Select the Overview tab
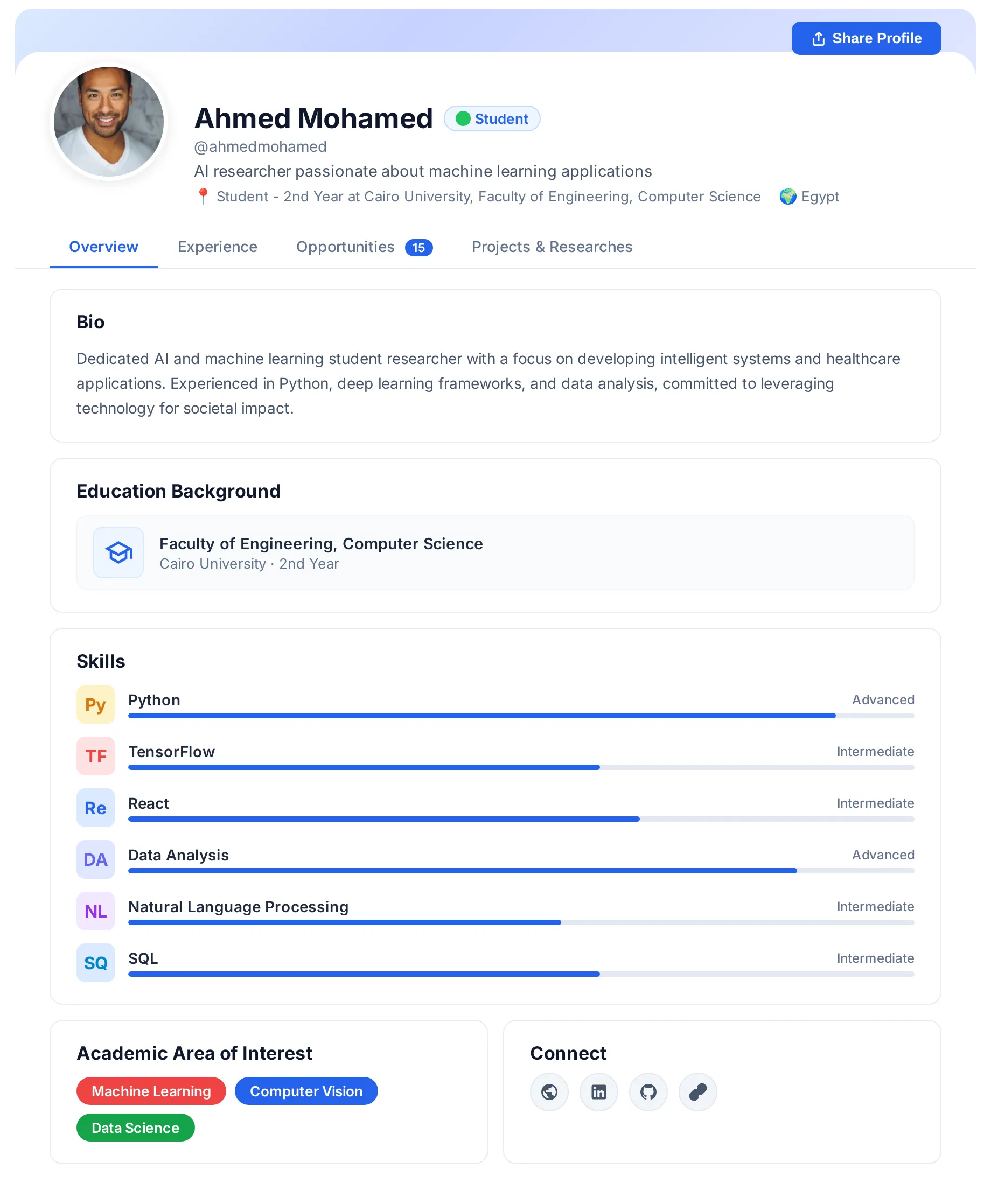 point(103,247)
